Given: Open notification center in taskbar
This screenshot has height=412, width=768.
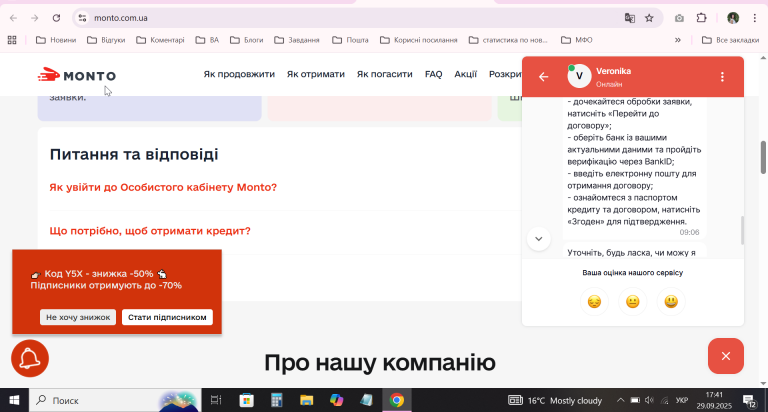Looking at the screenshot, I should point(749,401).
